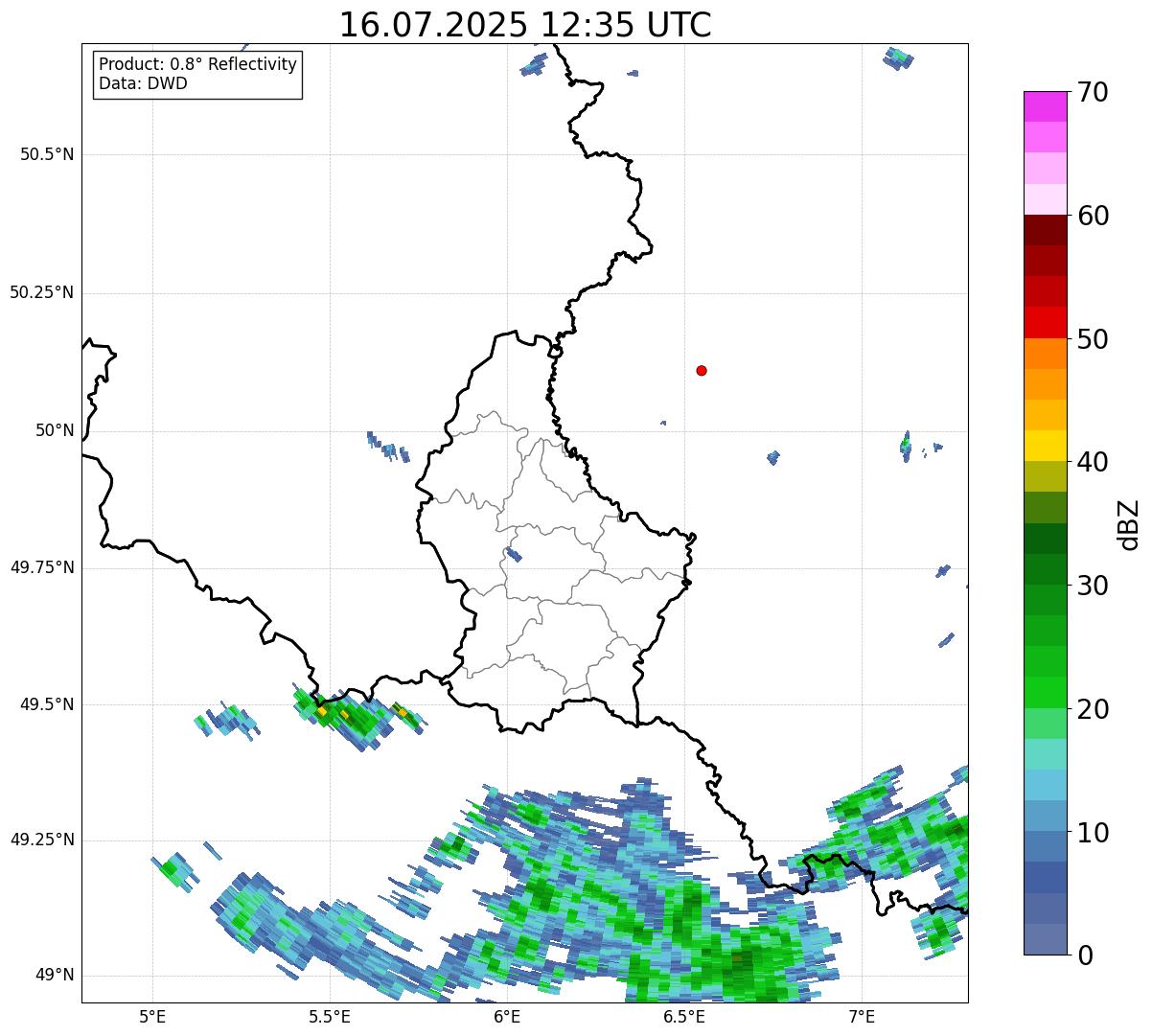Screen dimensions: 1152x1036
Task: Click the 49.25°N latitude label
Action: pos(42,840)
